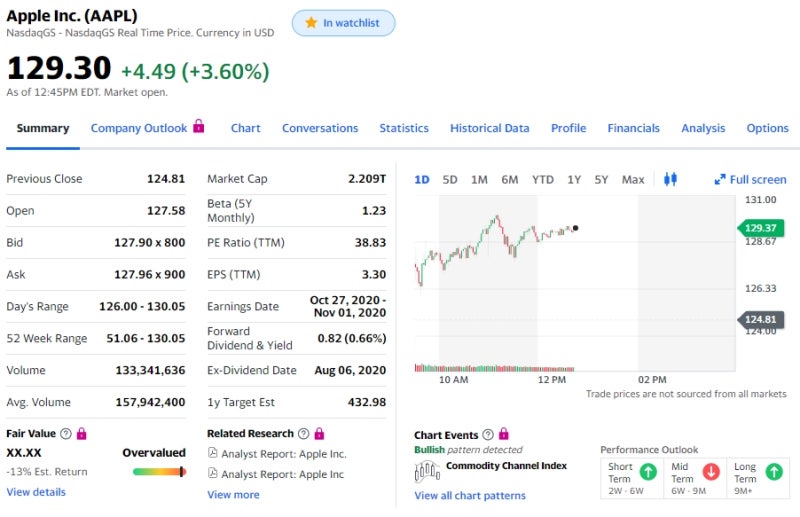Viewport: 800px width, 517px height.
Task: Click the Apple Inc. (AAPL) heading
Action: coord(72,16)
